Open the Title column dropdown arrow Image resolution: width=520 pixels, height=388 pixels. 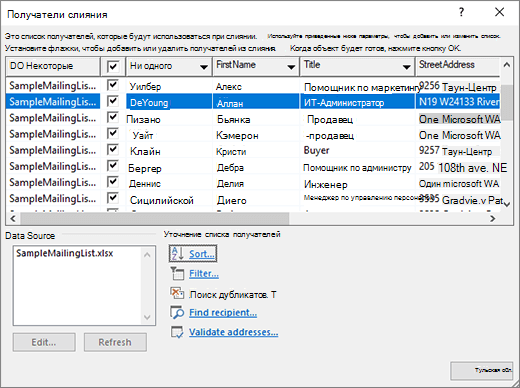(x=406, y=67)
